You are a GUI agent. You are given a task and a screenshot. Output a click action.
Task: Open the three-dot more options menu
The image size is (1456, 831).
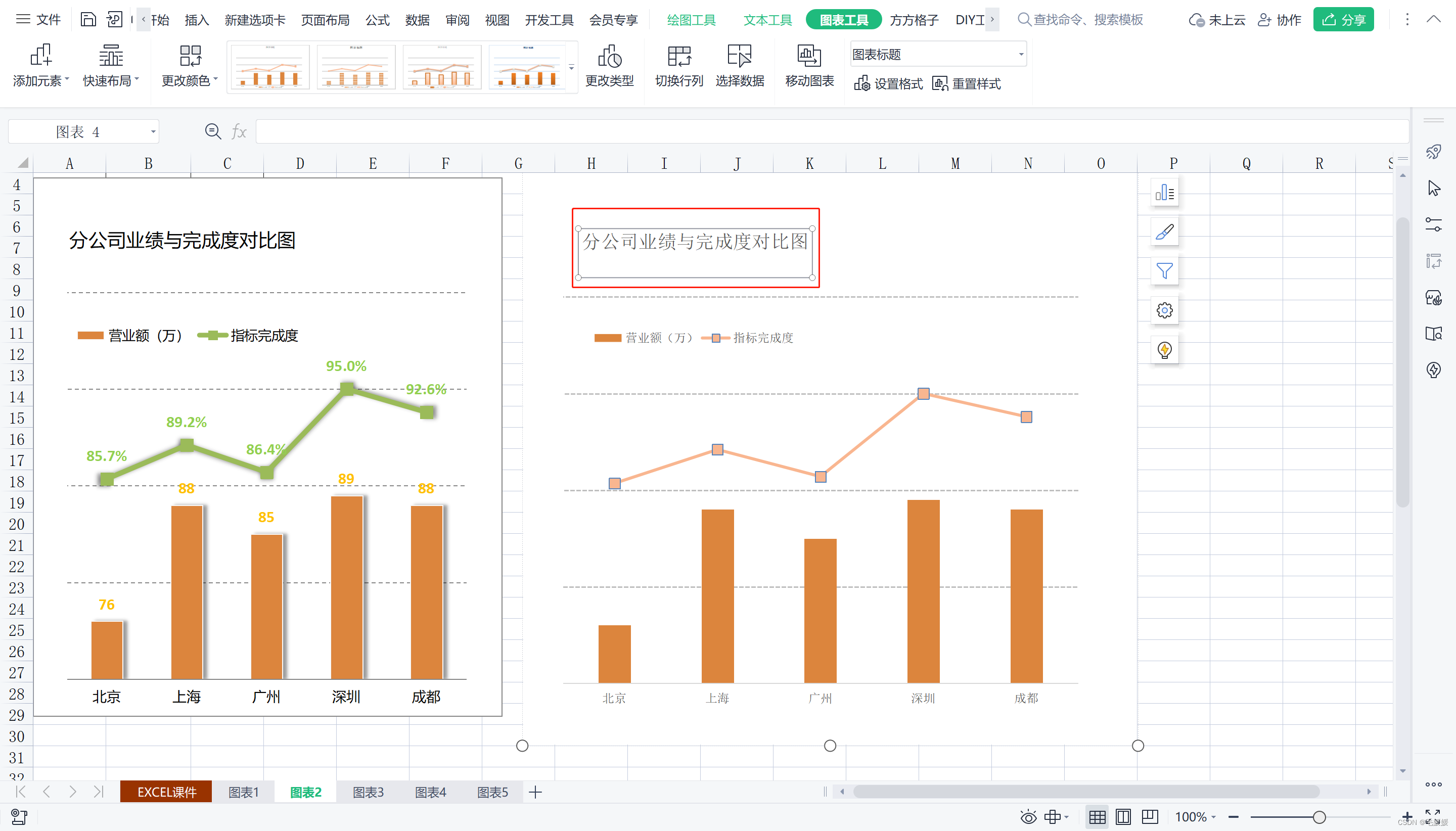(1407, 20)
